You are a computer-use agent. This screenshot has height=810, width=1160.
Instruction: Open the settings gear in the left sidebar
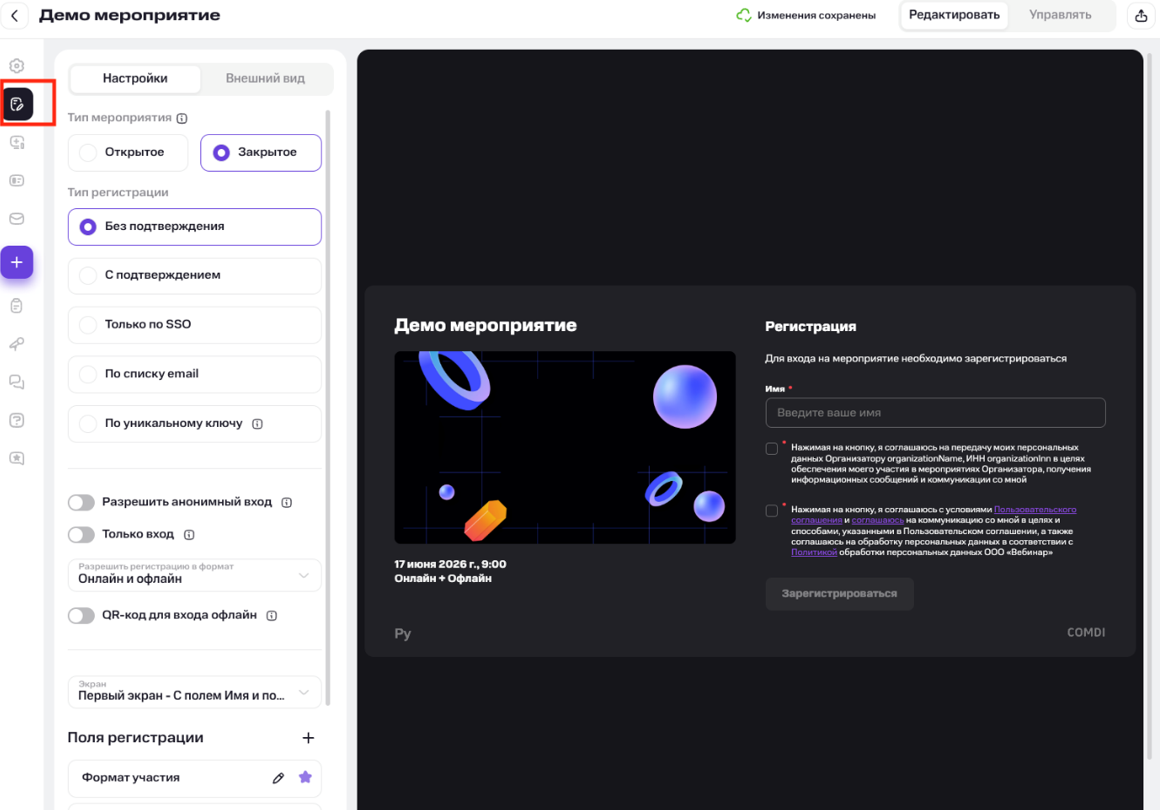(x=17, y=66)
